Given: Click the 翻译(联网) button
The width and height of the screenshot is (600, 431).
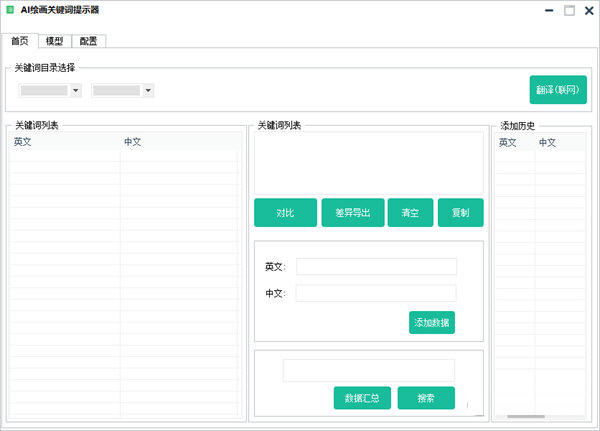Looking at the screenshot, I should [x=558, y=90].
